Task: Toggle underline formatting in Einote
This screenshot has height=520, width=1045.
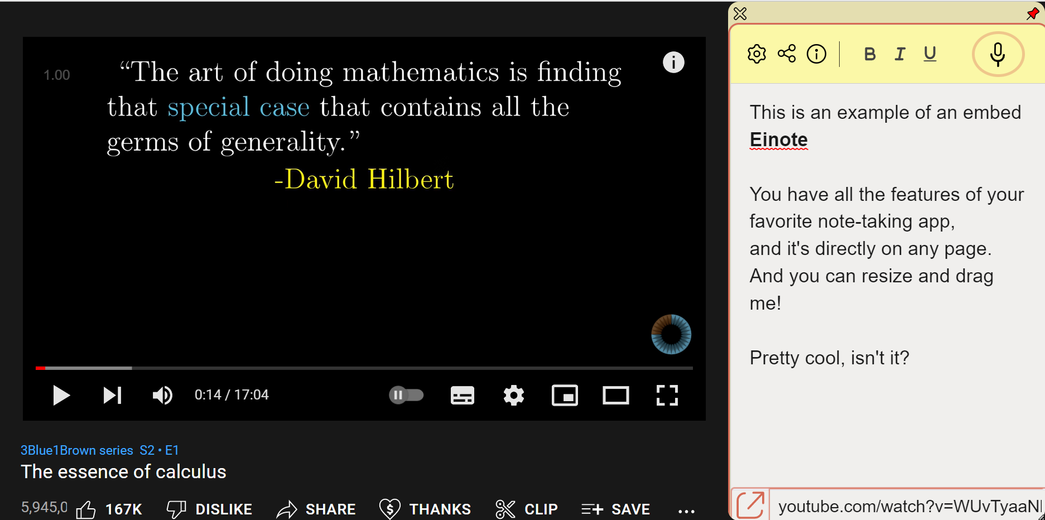Action: coord(930,55)
